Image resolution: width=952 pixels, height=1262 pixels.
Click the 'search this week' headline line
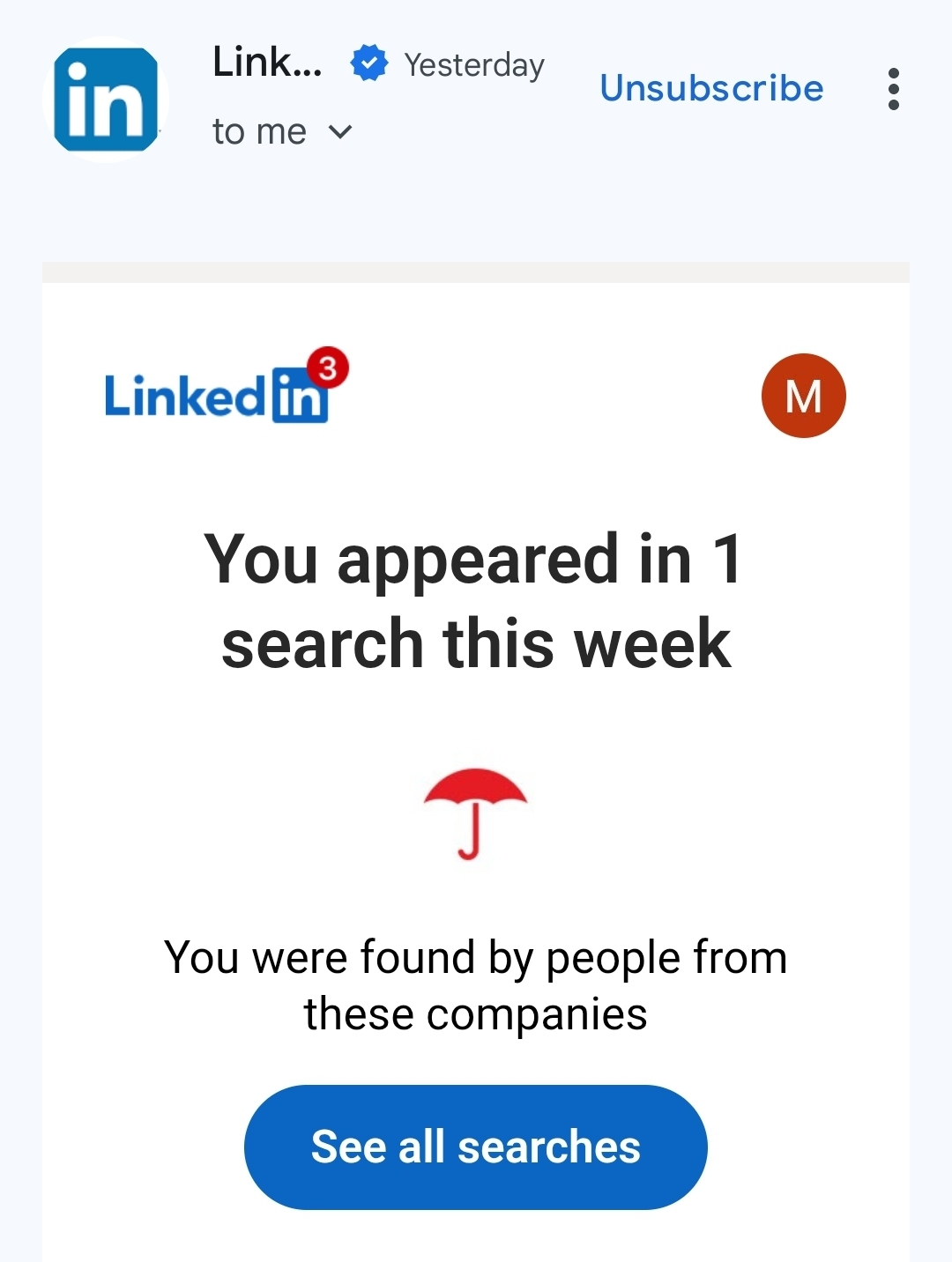476,643
